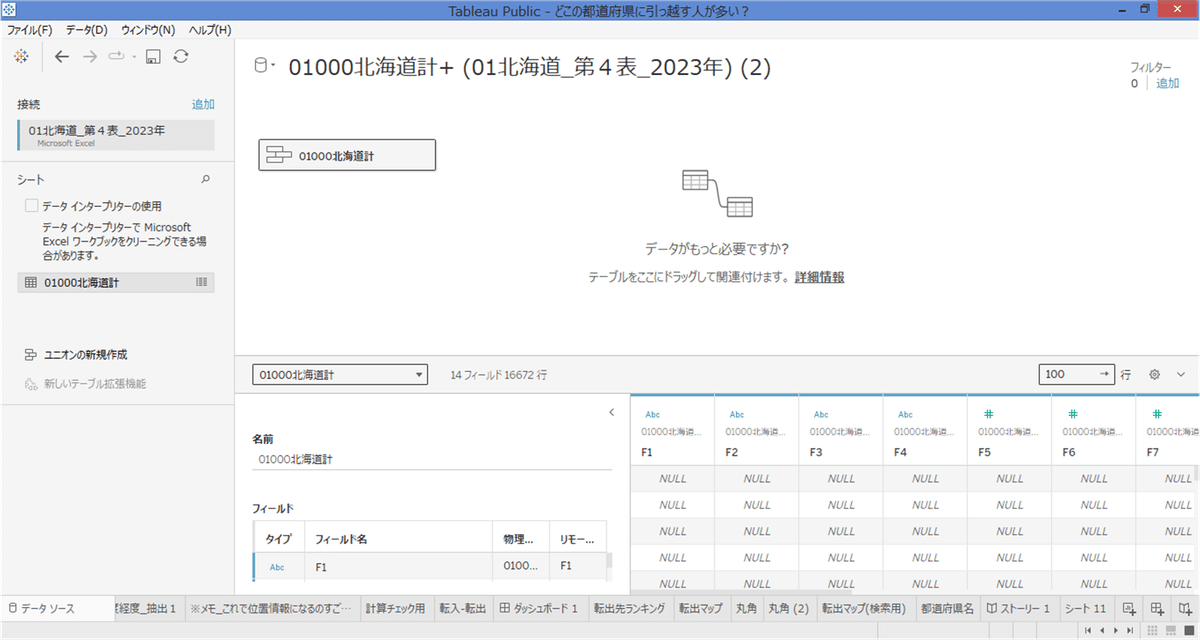Search sheets with the magnifier icon

tap(206, 180)
